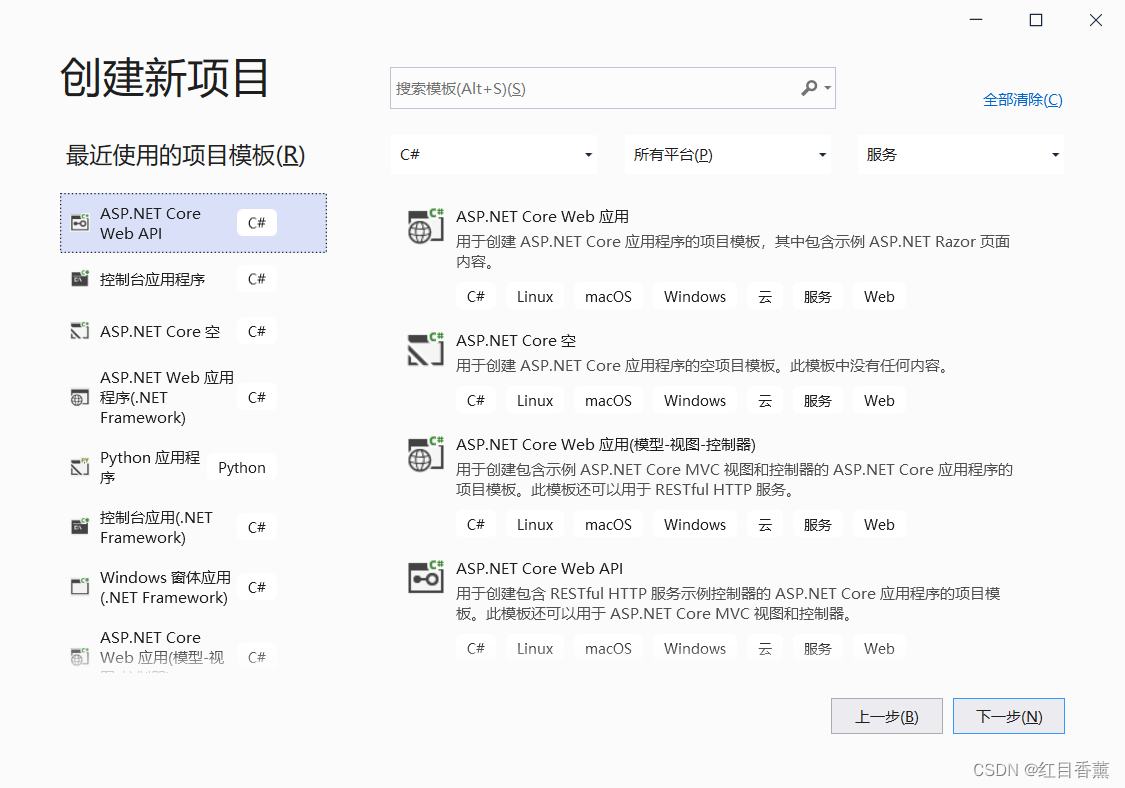Click the ASP.NET Core Web 应用(模型-视图-控制器) icon
This screenshot has height=788, width=1125.
[x=425, y=454]
